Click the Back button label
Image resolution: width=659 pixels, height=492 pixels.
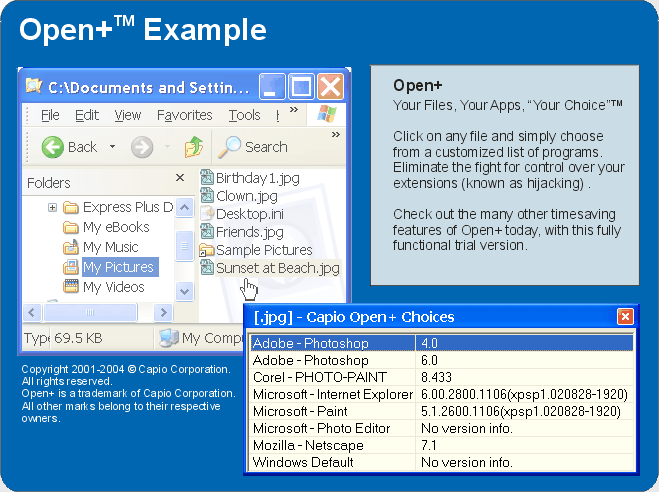82,147
